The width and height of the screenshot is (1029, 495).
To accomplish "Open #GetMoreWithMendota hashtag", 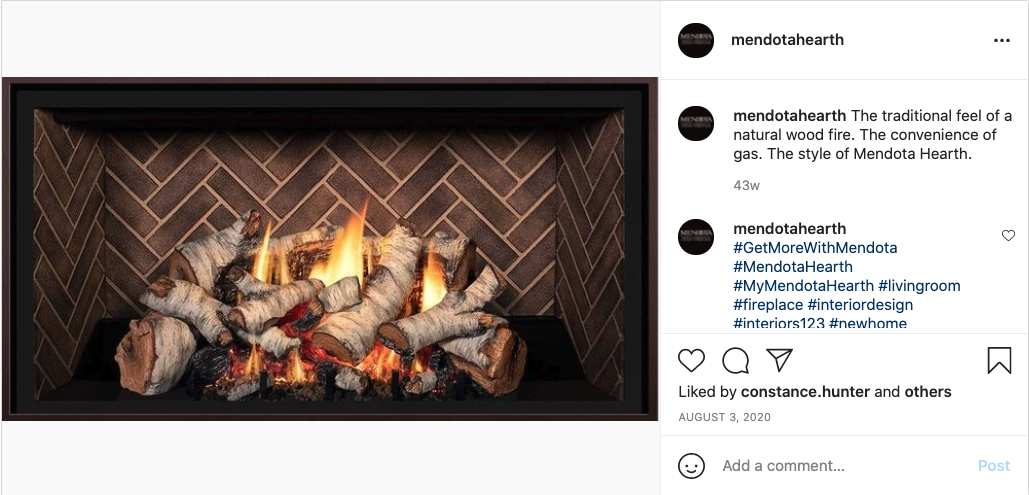I will (815, 248).
